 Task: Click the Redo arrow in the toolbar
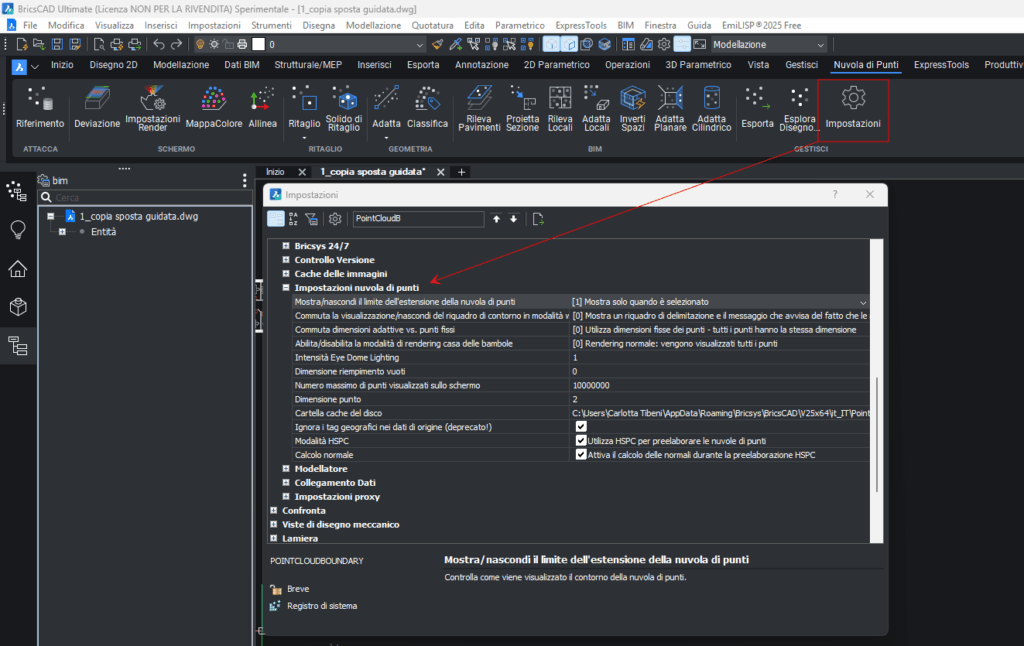click(x=176, y=44)
